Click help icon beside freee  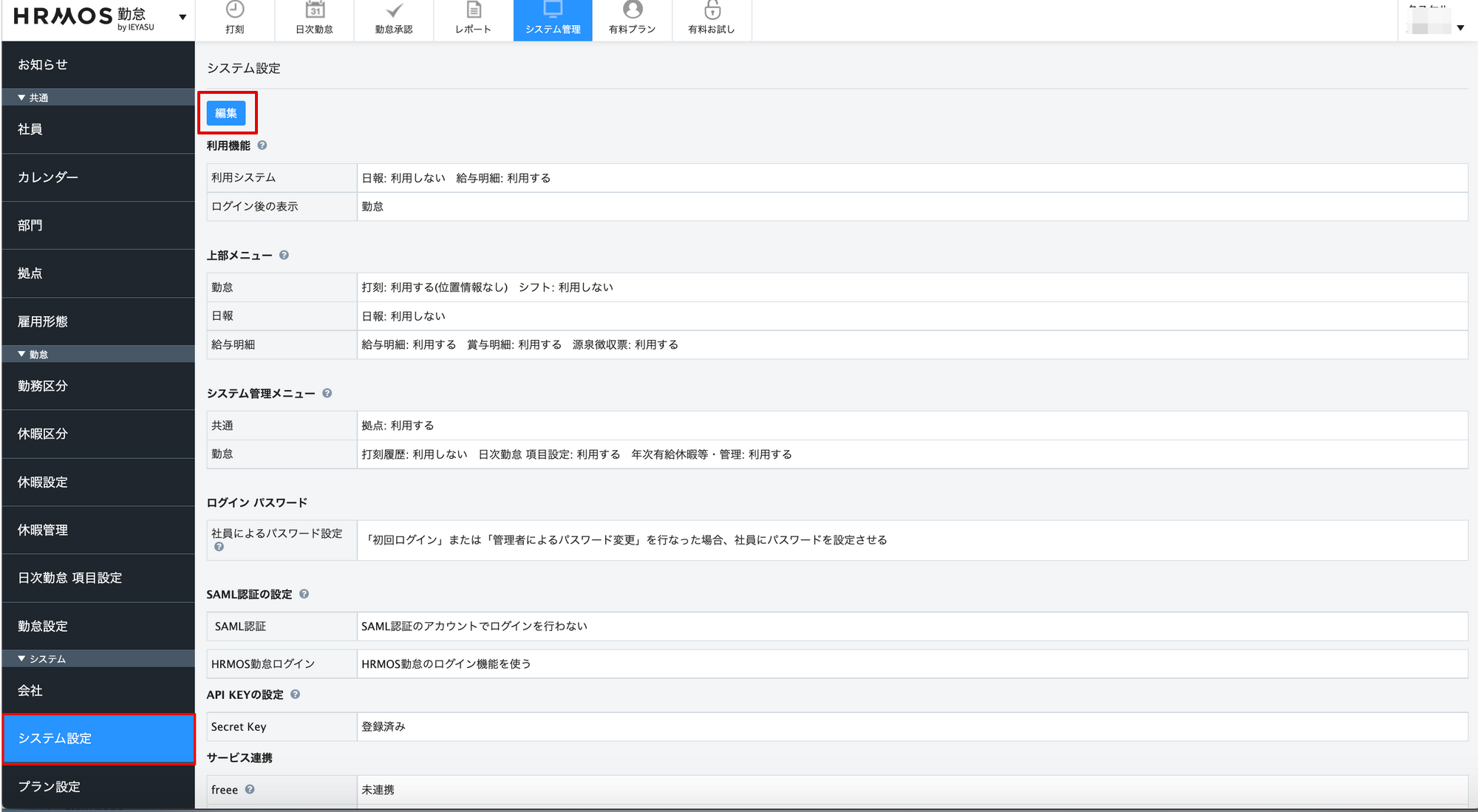250,789
